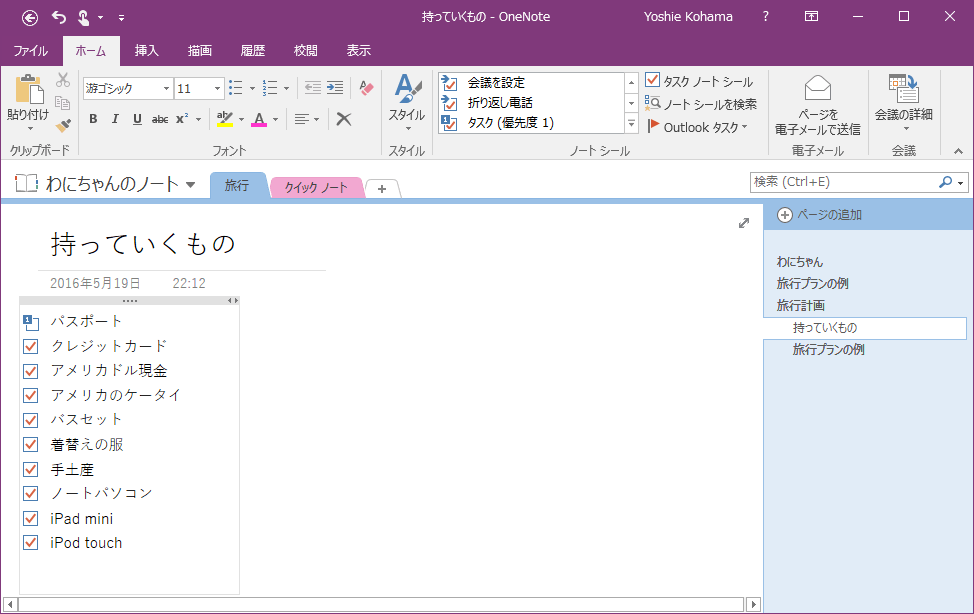The width and height of the screenshot is (974, 614).
Task: Apply the magenta font color
Action: coord(259,119)
